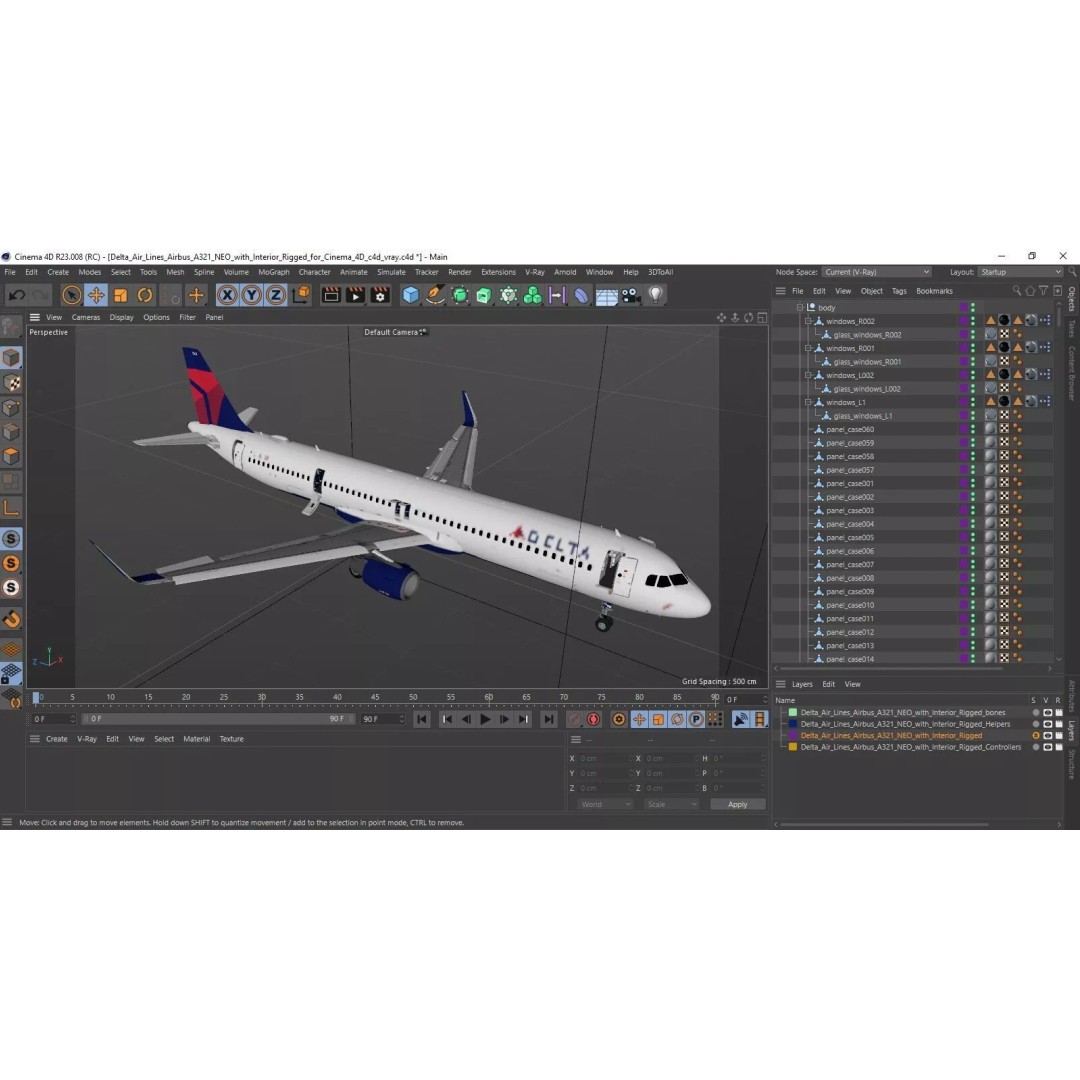Click the Coordinate System cube icon

300,295
